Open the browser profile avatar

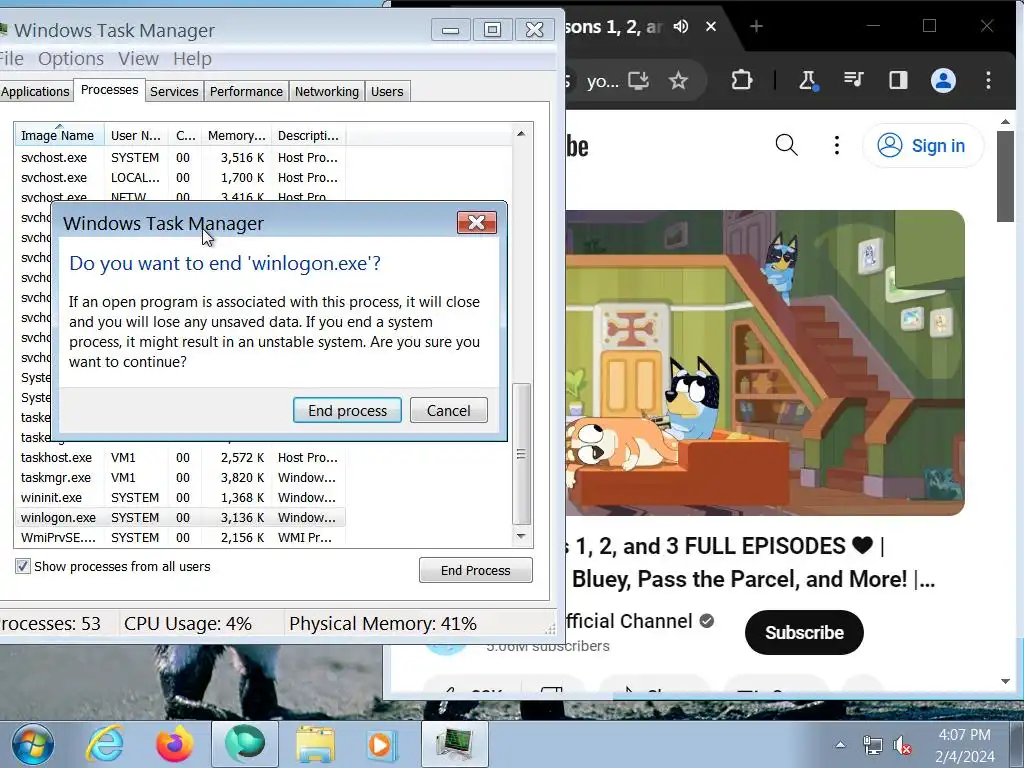pos(943,80)
